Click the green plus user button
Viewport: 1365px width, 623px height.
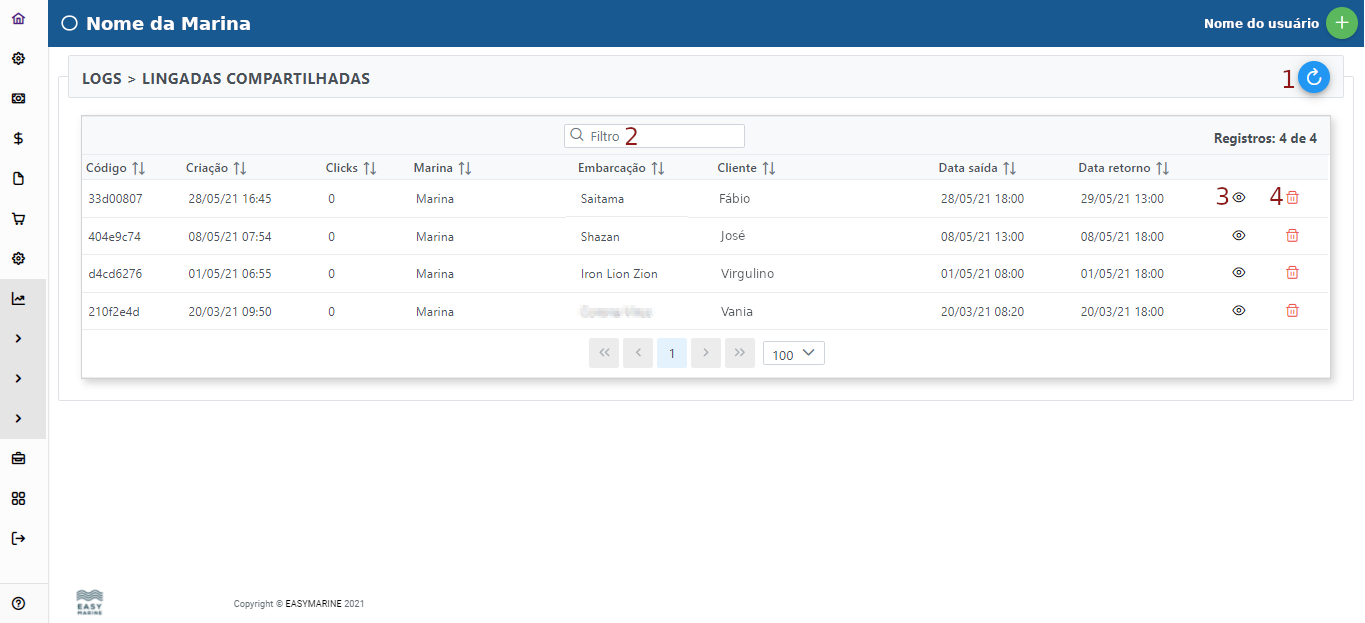pyautogui.click(x=1341, y=24)
